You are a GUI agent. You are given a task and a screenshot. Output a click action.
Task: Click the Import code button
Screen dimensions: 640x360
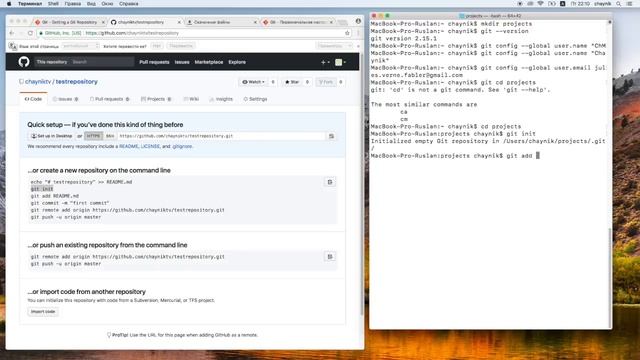tap(43, 312)
